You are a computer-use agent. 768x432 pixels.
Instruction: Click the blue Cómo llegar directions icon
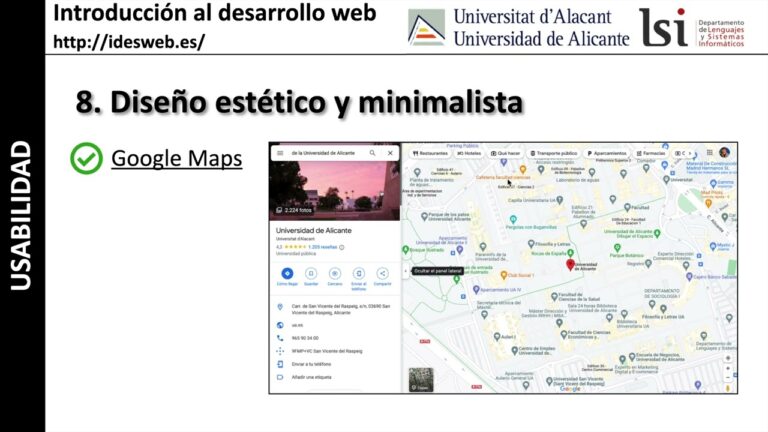[x=288, y=273]
